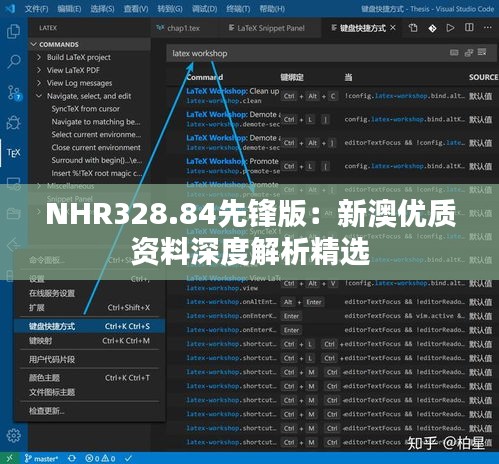Select the TeX icon in activity bar
This screenshot has height=464, width=499.
(x=13, y=153)
